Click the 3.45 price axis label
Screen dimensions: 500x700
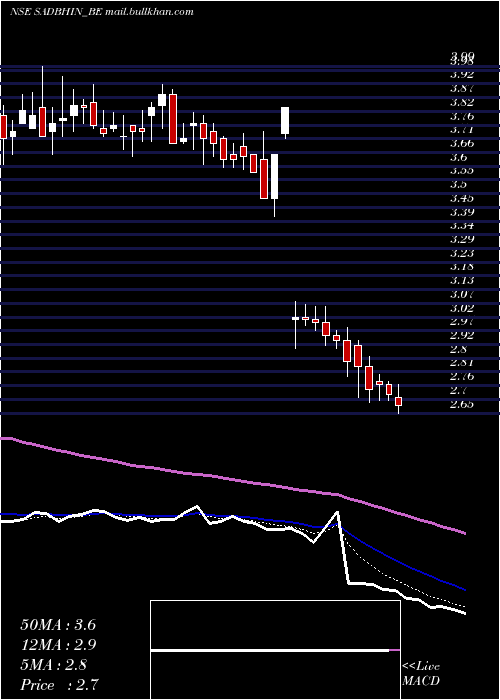coord(462,198)
